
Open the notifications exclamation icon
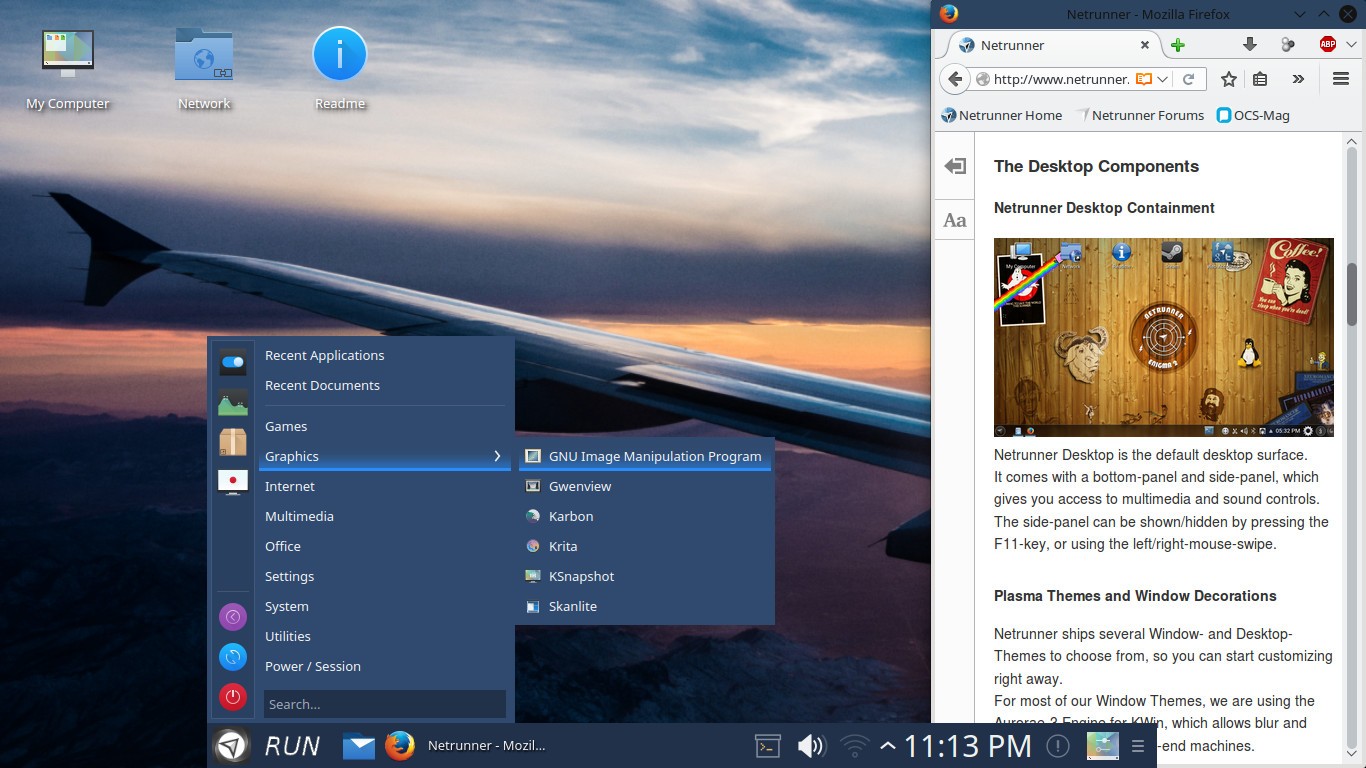(x=1057, y=746)
